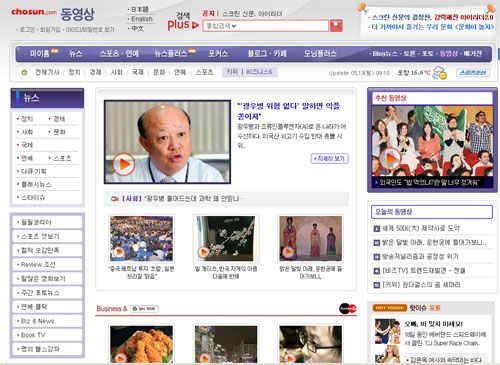
Task: Click the numbered icon beside 세계 500대 제약사로 도약
Action: (x=376, y=229)
